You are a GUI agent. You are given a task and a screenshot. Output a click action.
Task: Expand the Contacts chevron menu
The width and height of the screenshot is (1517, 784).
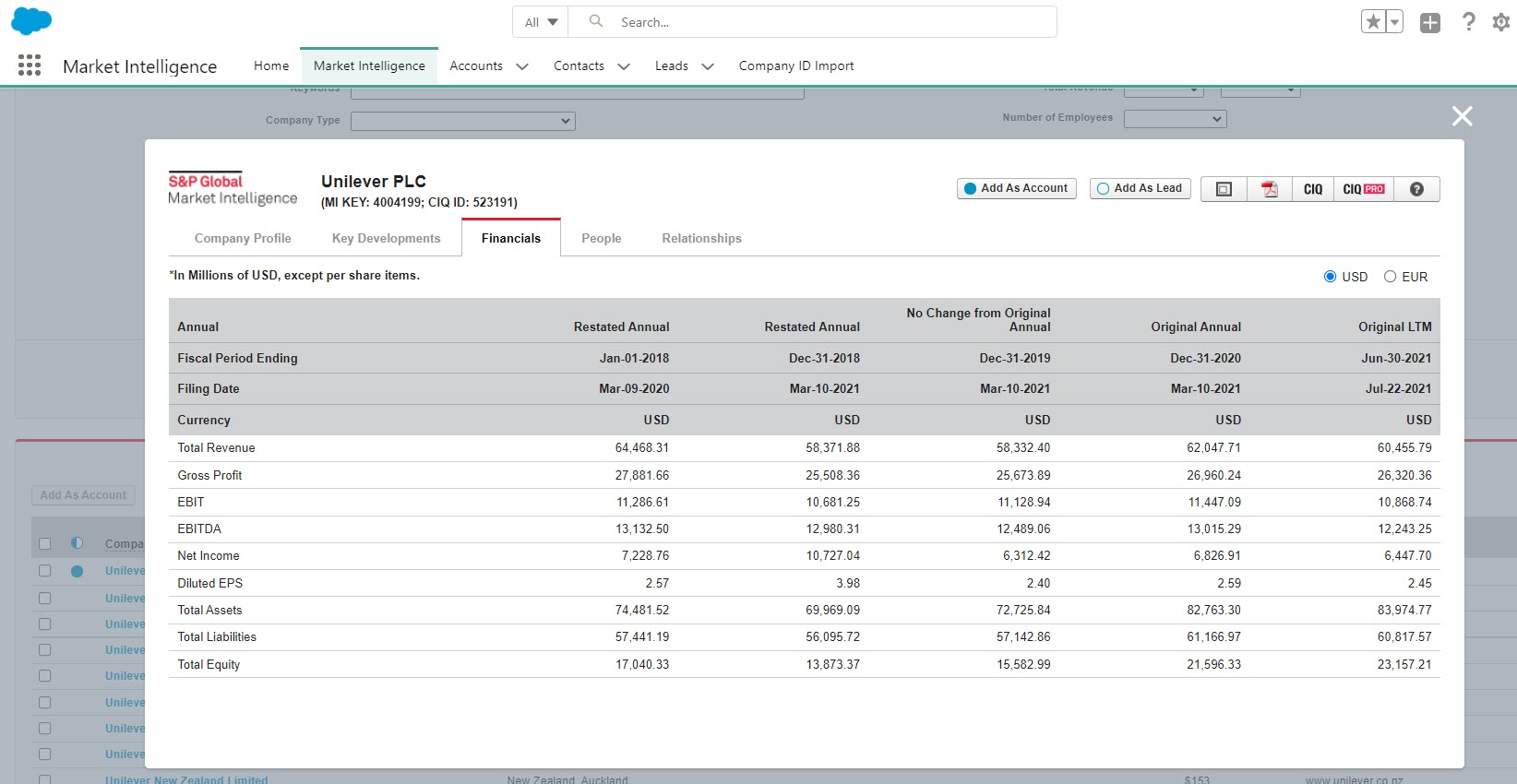pyautogui.click(x=624, y=66)
